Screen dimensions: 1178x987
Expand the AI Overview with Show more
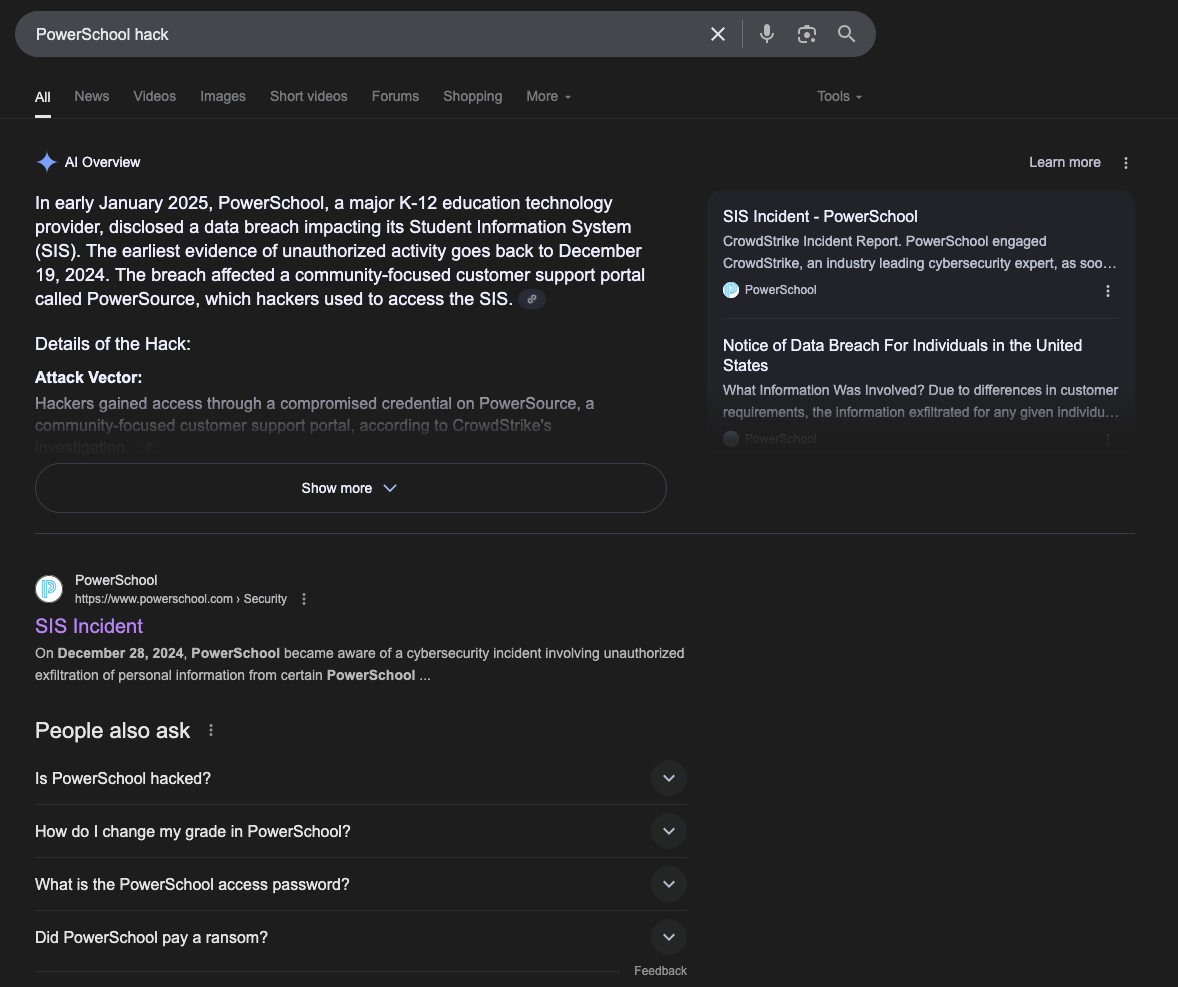pos(350,488)
